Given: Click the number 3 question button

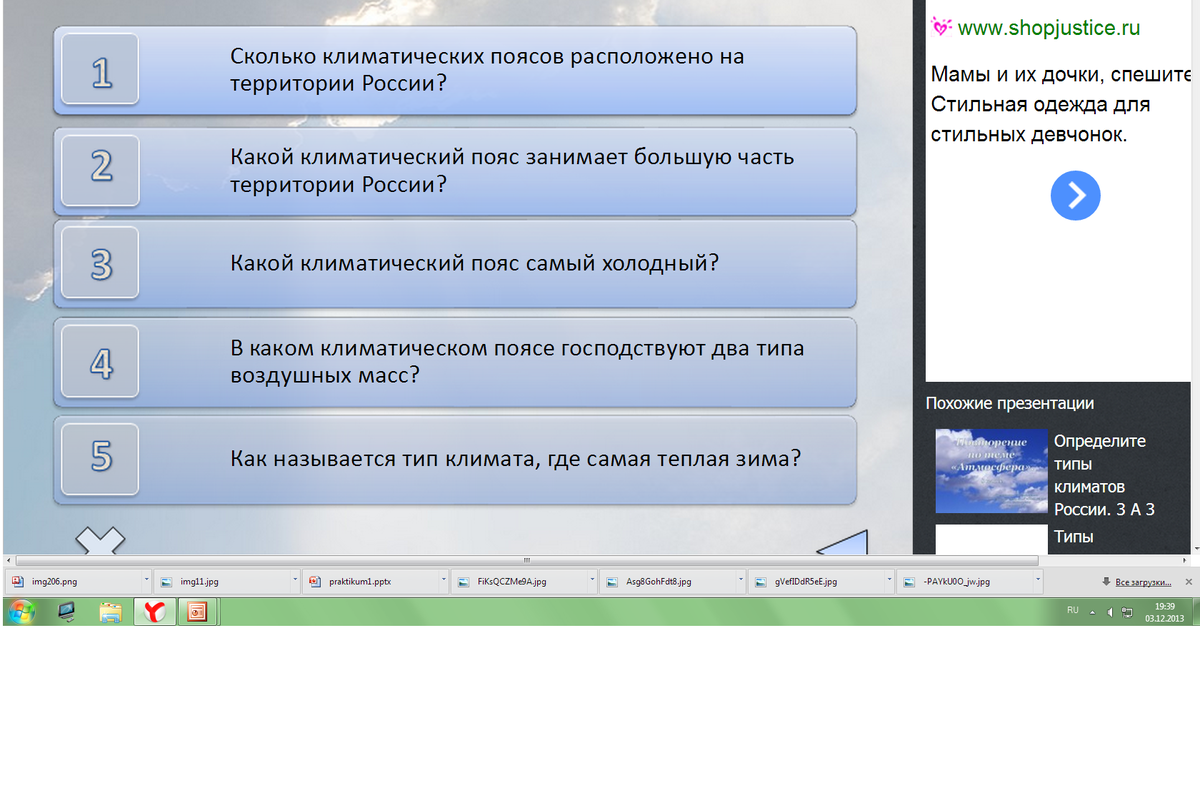Looking at the screenshot, I should 100,262.
